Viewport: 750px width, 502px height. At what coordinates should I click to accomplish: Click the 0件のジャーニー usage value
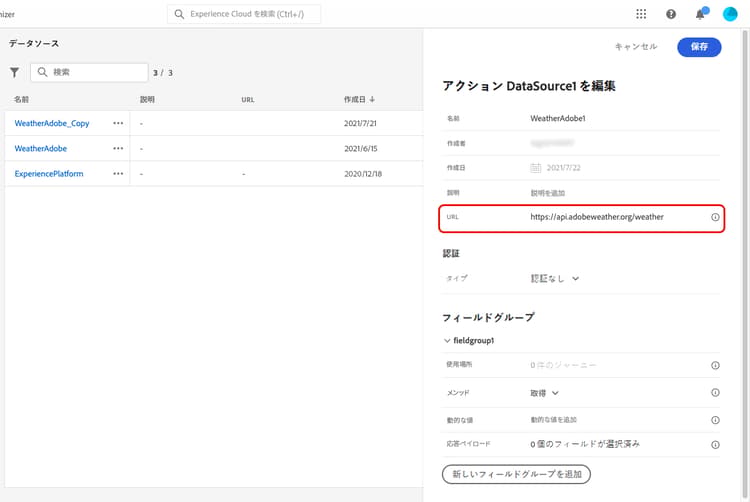563,365
